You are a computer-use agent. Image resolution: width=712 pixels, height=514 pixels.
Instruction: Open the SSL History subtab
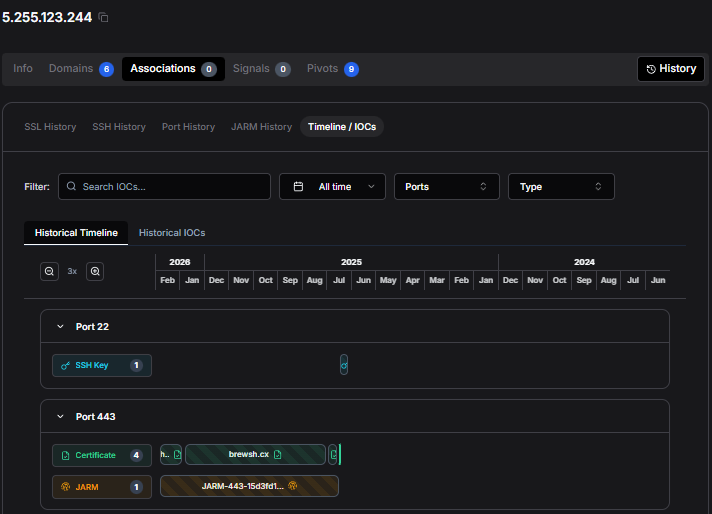coord(50,127)
